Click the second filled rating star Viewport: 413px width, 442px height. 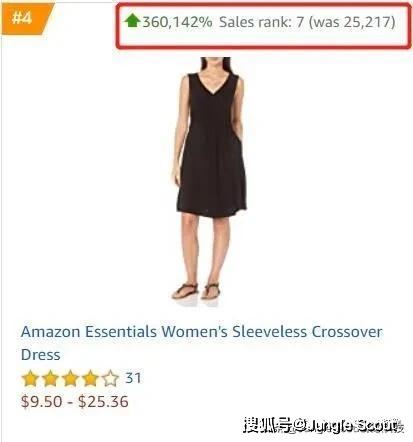pyautogui.click(x=50, y=379)
